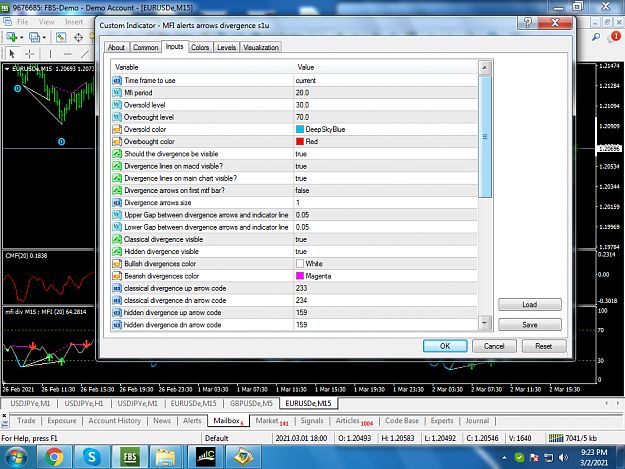Screen dimensions: 625x469
Task: Click the Market Watch toolbar icon
Action: pos(61,37)
